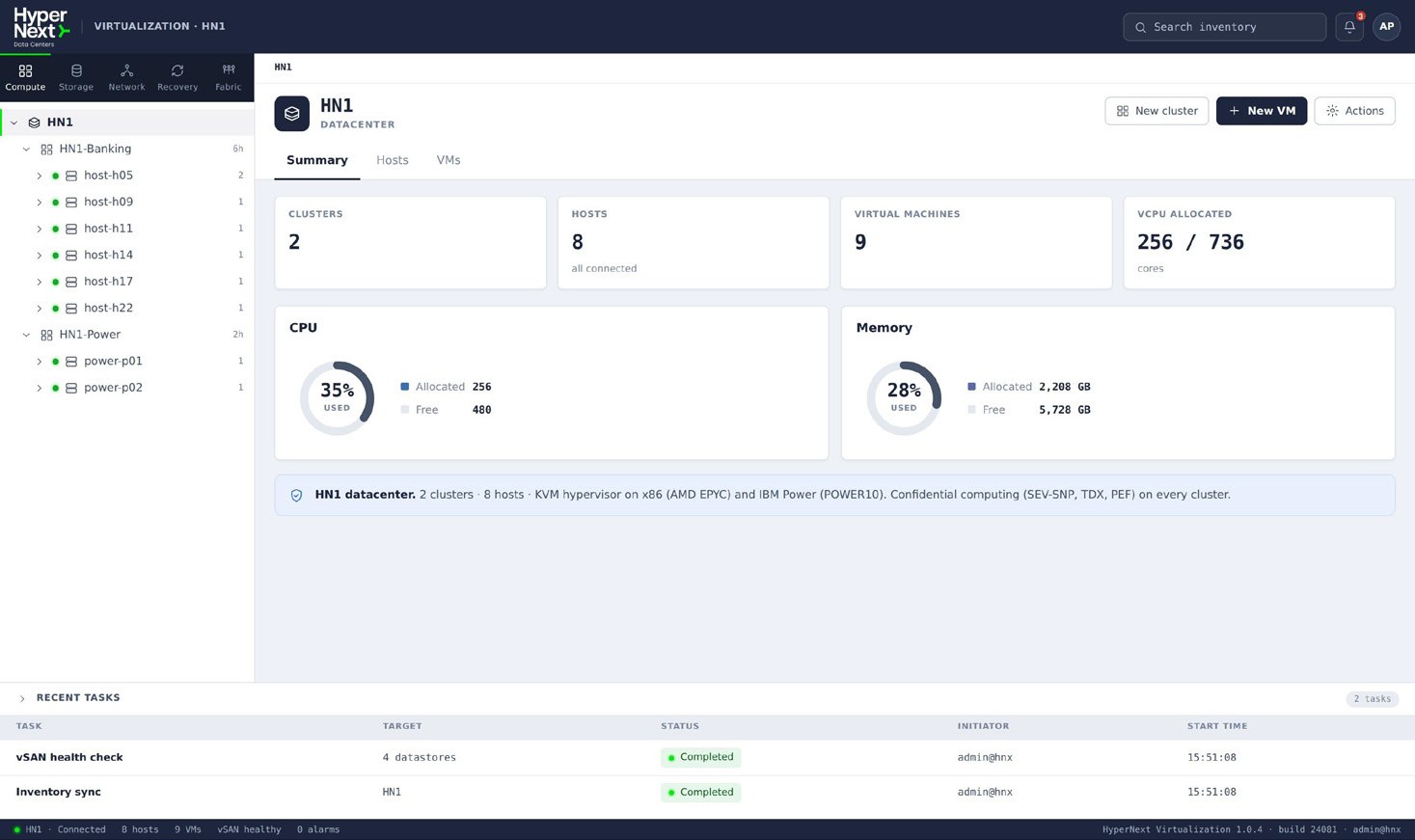Expand the host-h09 tree node
Viewport: 1415px width, 840px height.
pos(40,203)
